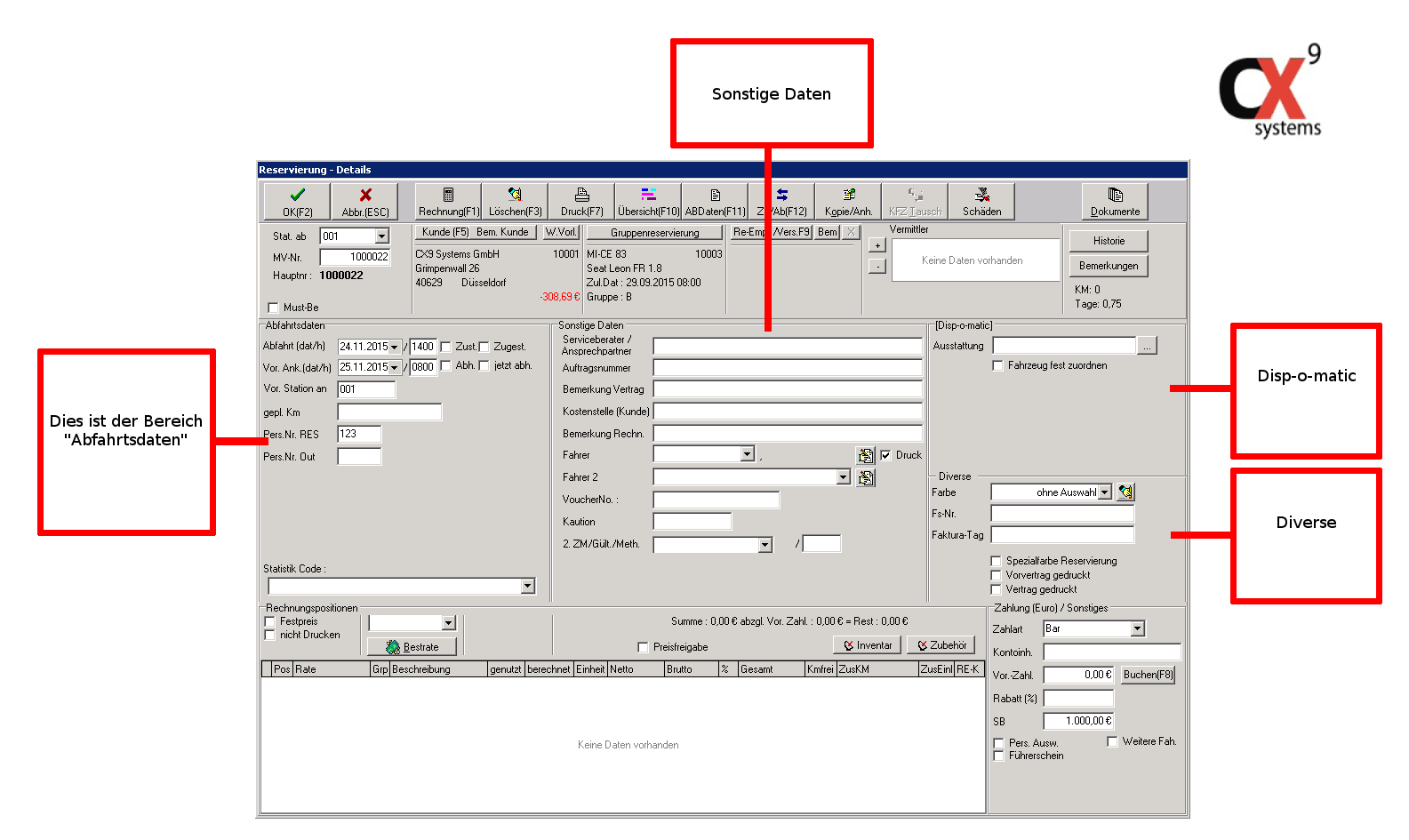Open the Abfahrt date dropdown 24.11.2015

click(394, 348)
